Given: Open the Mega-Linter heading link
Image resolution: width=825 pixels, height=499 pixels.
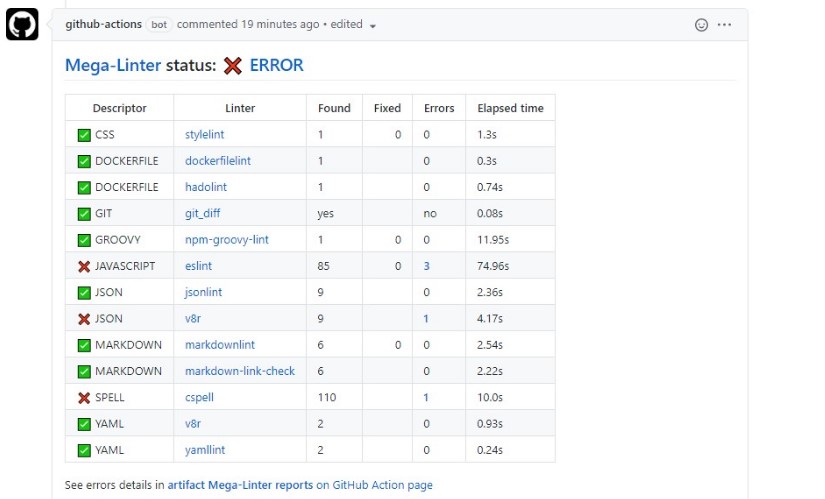Looking at the screenshot, I should [x=113, y=66].
